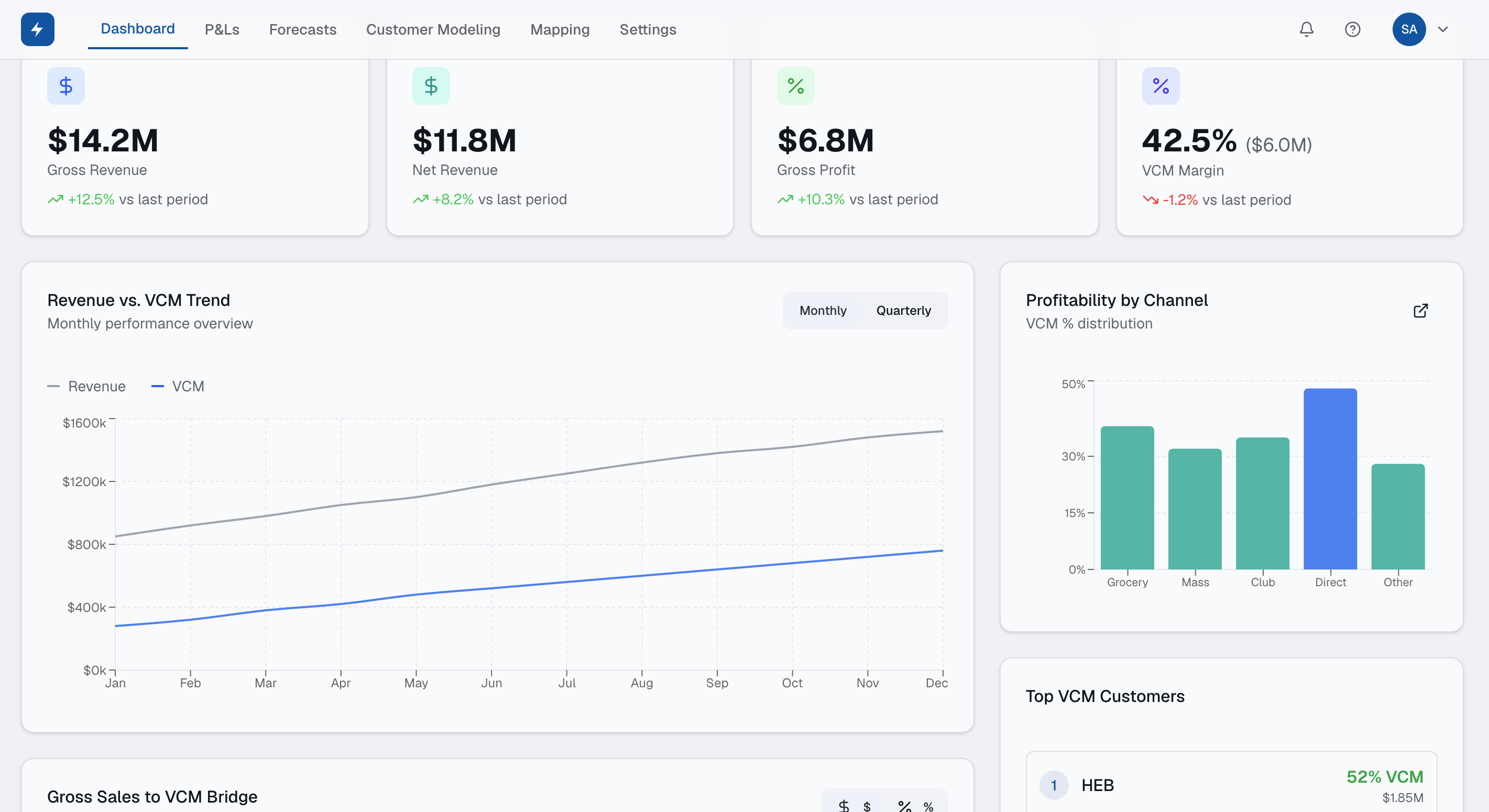The width and height of the screenshot is (1489, 812).
Task: Open the HEB customer row
Action: [1231, 783]
